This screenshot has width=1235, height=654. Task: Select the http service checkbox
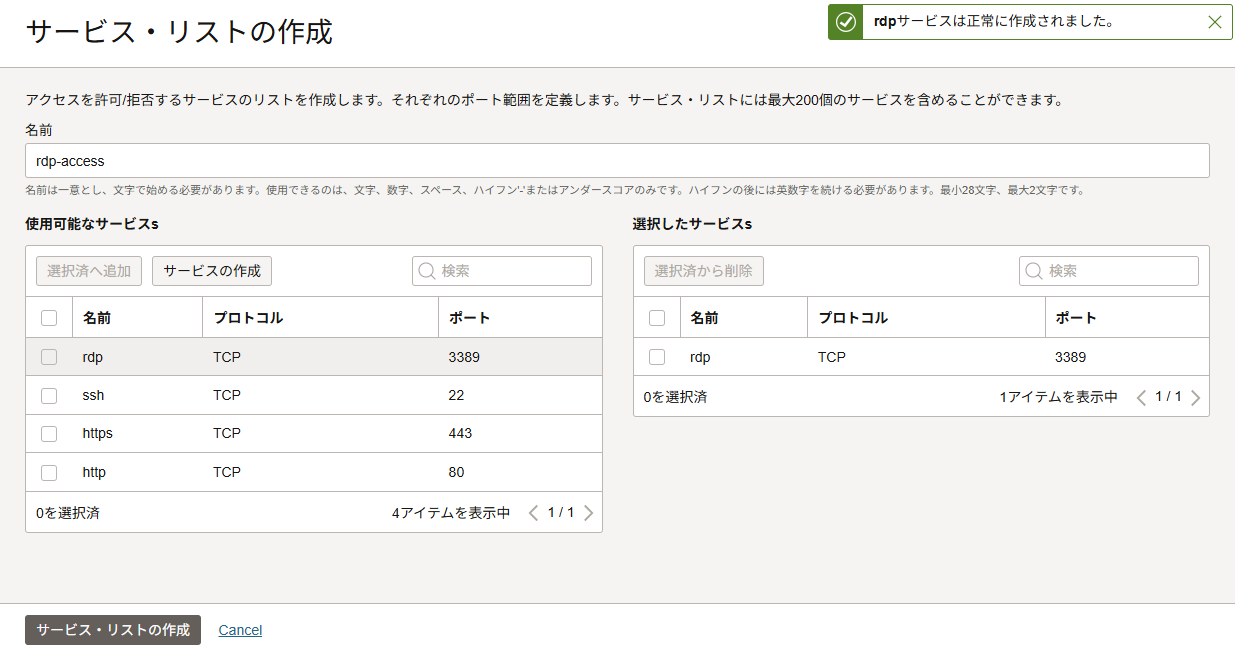(x=49, y=473)
